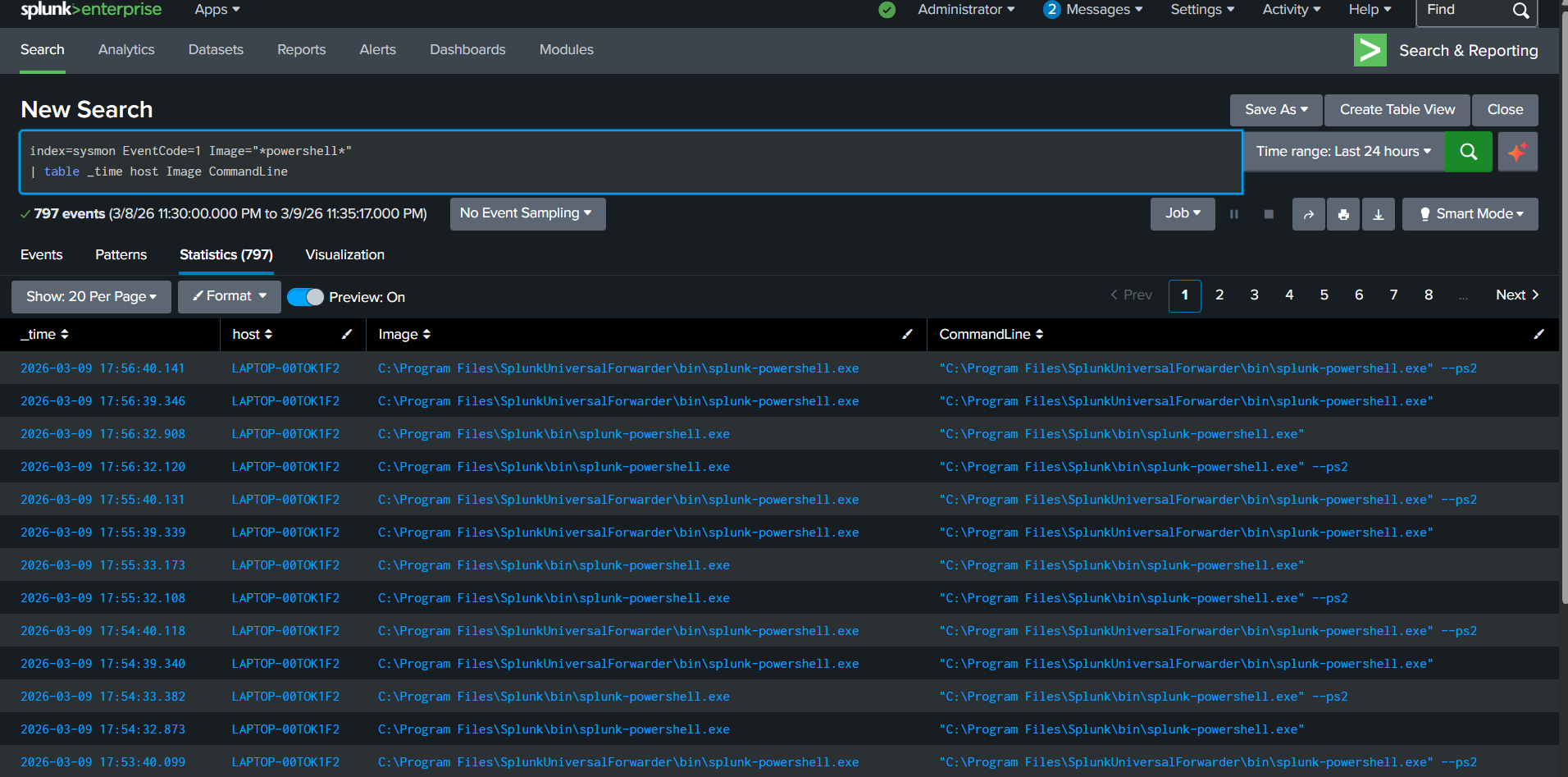Toggle Preview off
The image size is (1568, 777).
click(x=306, y=296)
